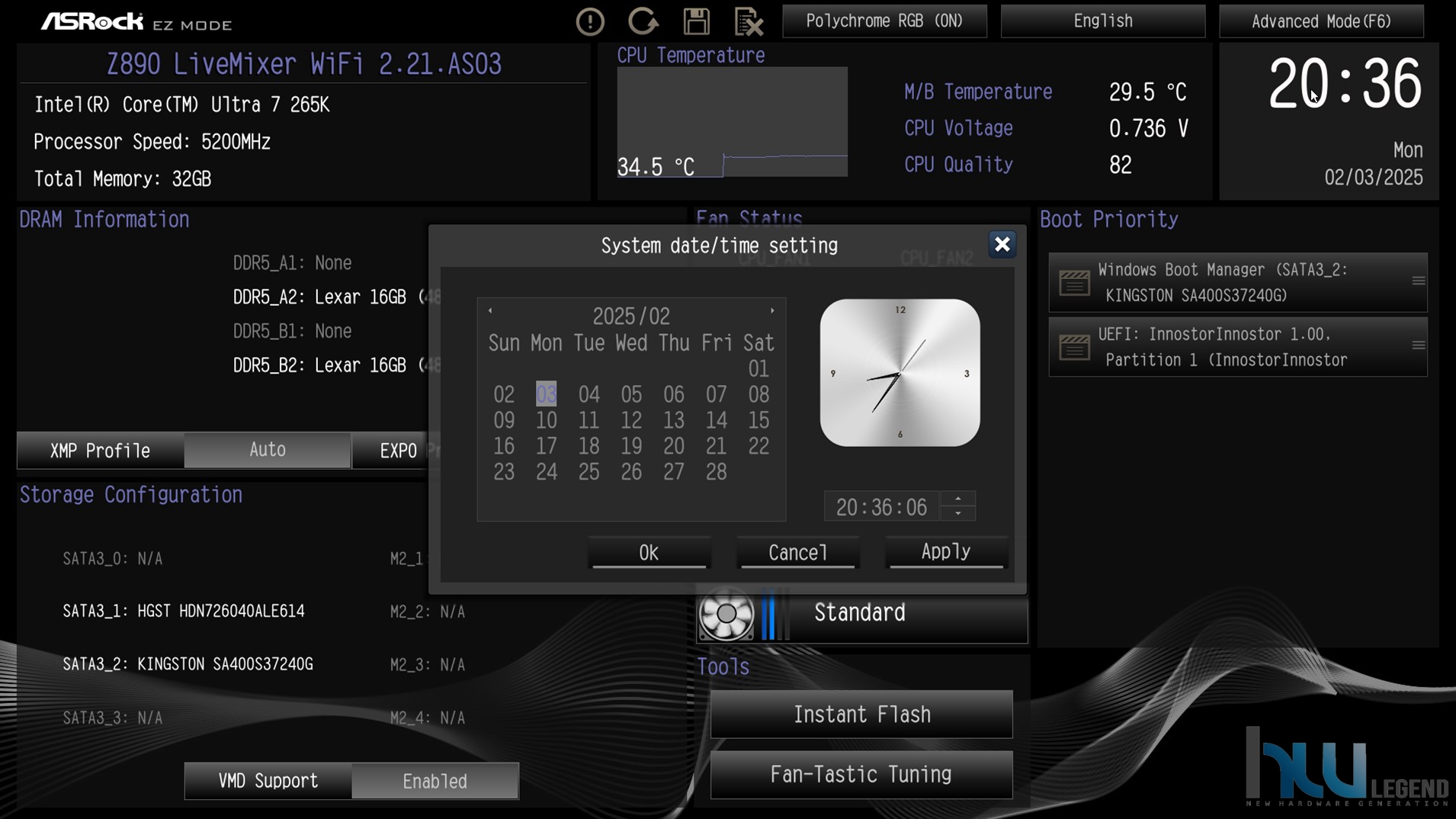Viewport: 1456px width, 819px height.
Task: Click Z890 LiveMixer WiFi 2.21.AS03 title
Action: (x=303, y=64)
